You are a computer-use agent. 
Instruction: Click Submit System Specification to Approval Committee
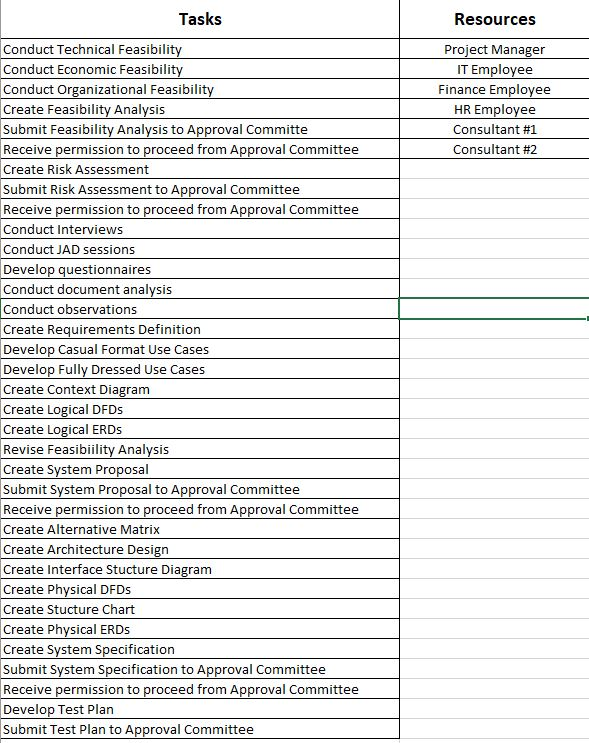[x=200, y=669]
